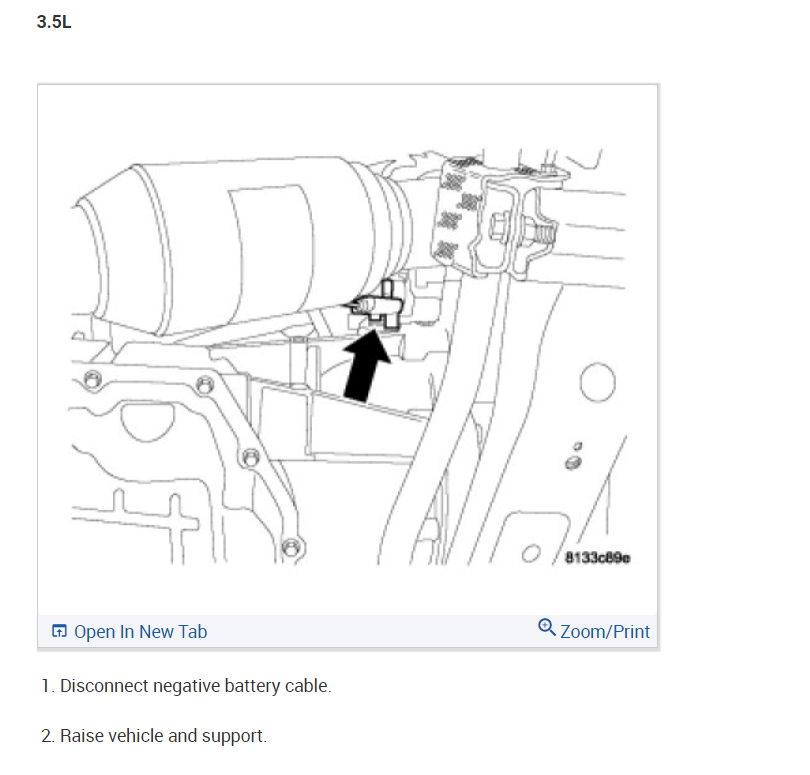Click the half-circle cutout in the lower left
810x775 pixels.
(x=147, y=423)
